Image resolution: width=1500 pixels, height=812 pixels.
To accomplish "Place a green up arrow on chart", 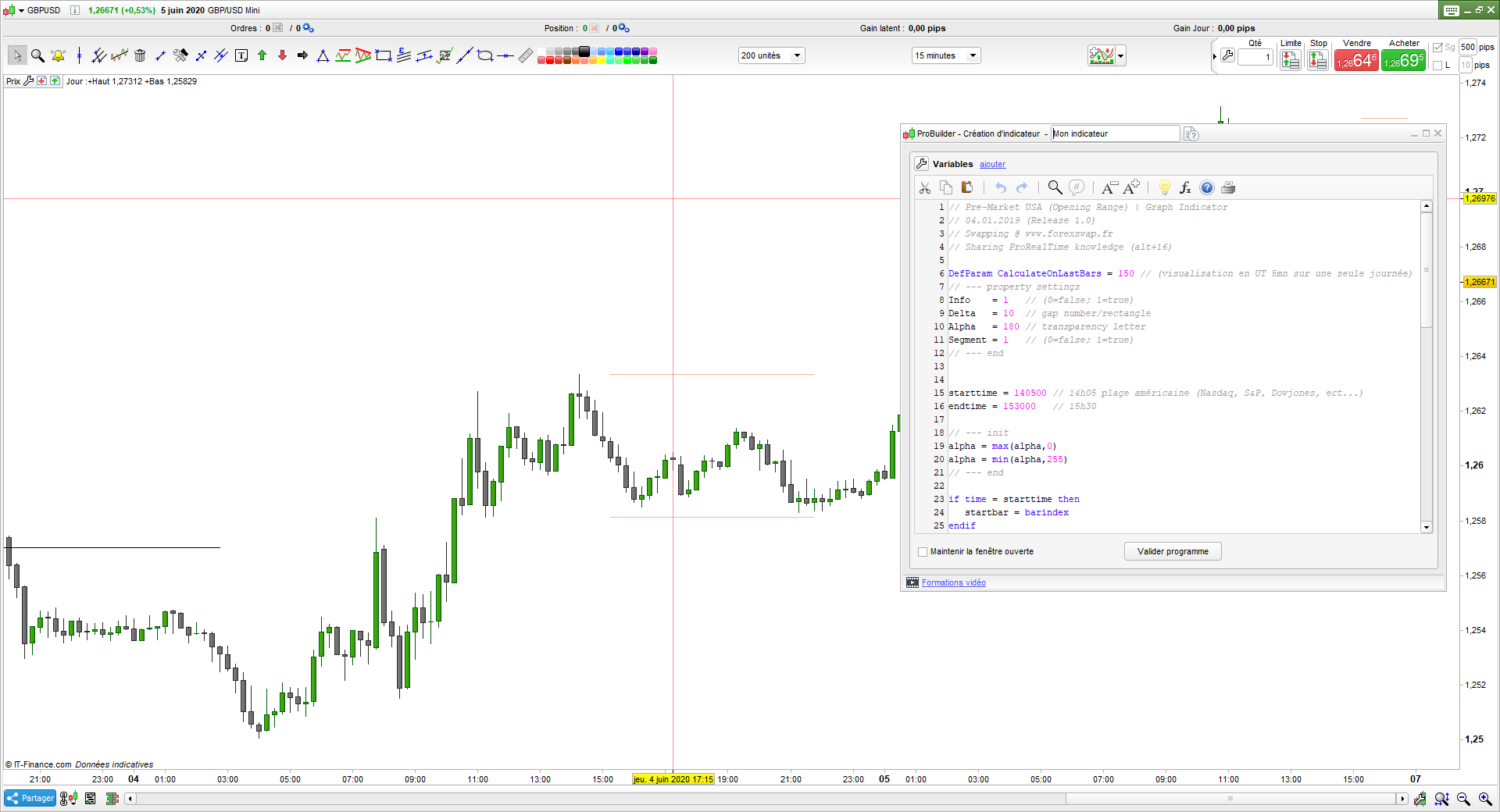I will (262, 55).
